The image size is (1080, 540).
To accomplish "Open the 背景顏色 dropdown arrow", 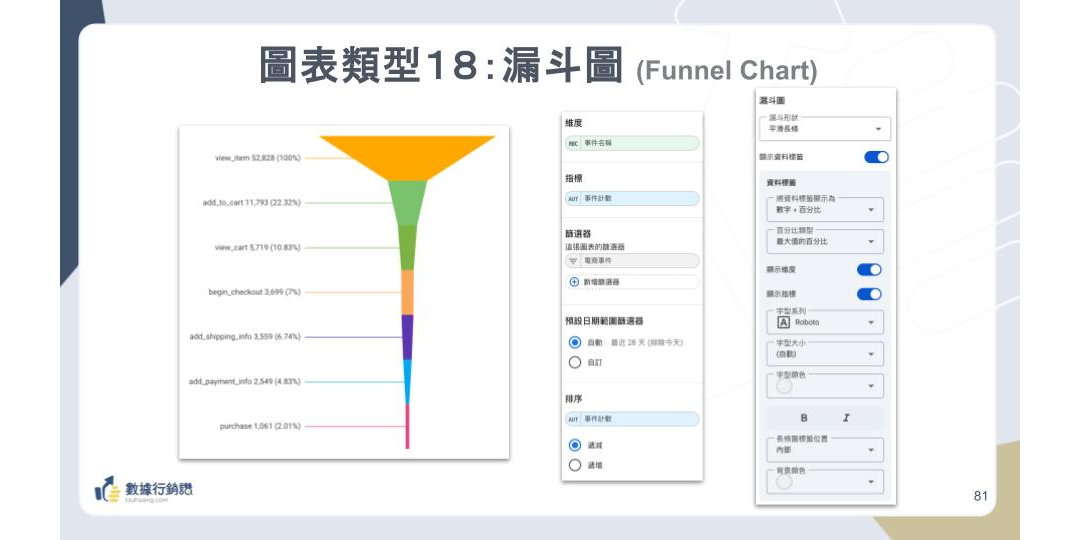I will pos(871,482).
